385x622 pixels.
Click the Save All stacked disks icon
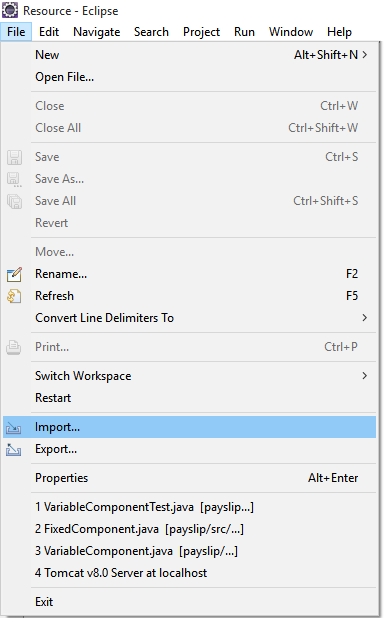(x=14, y=202)
